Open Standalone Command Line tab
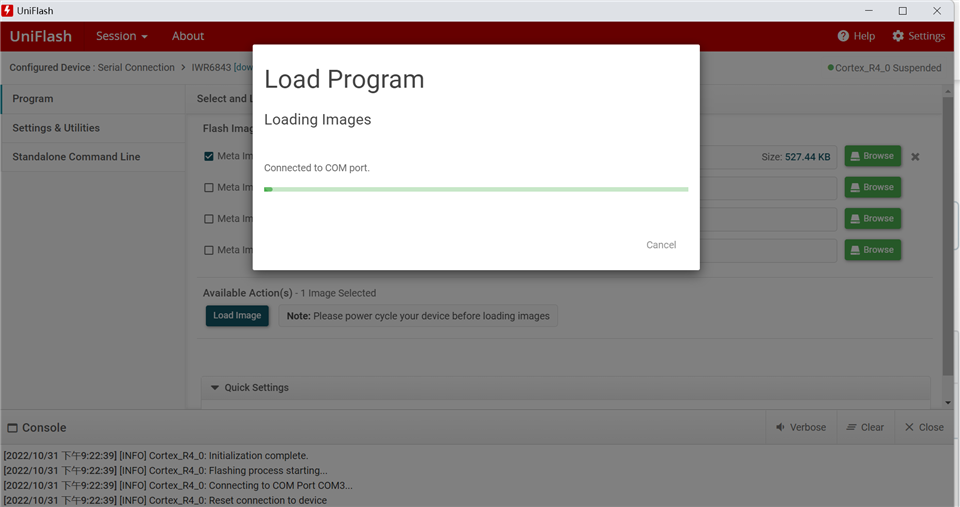This screenshot has height=507, width=960. click(x=93, y=157)
